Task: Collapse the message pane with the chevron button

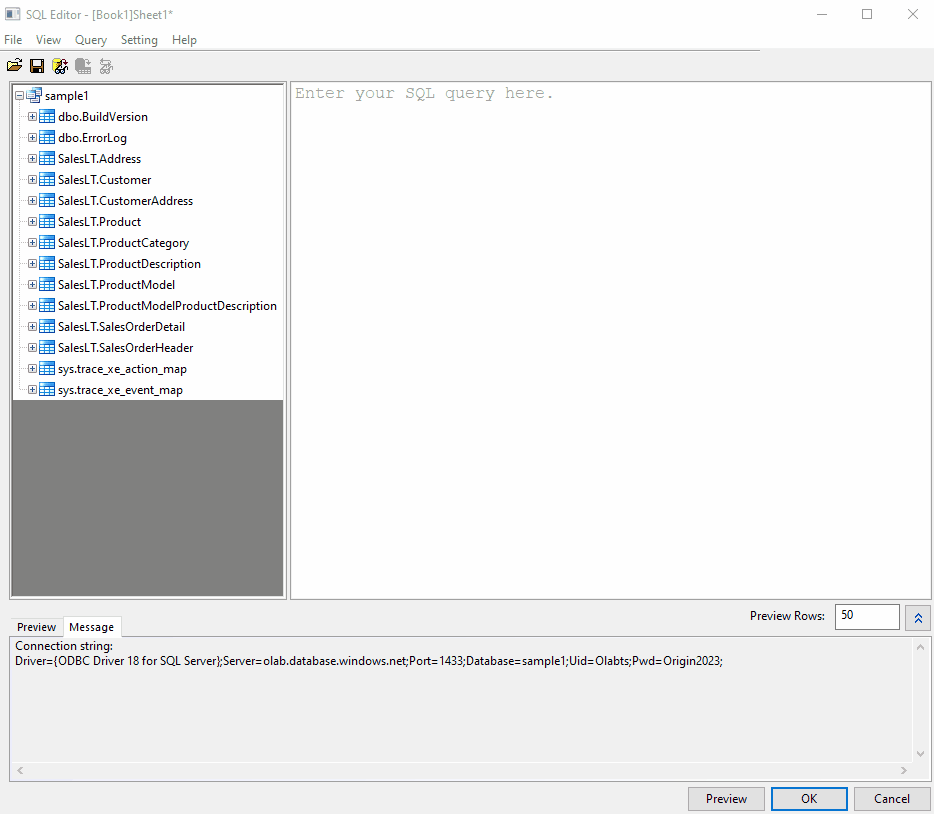Action: tap(917, 617)
